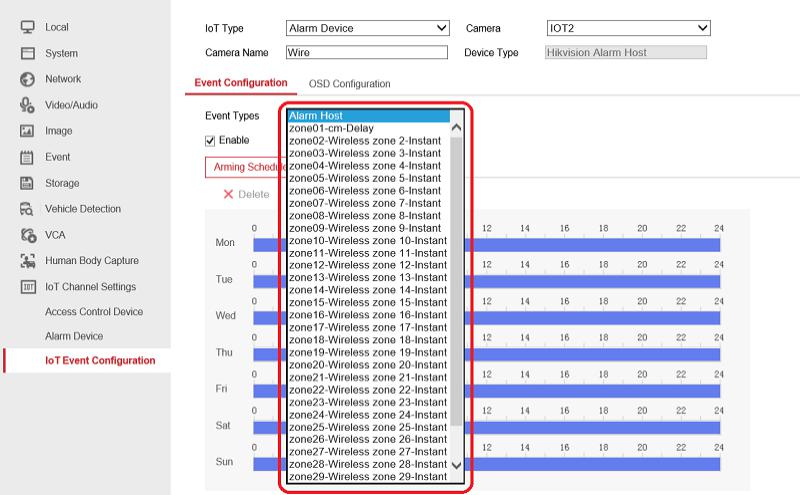Viewport: 800px width, 495px height.
Task: Open Access Control Device page
Action: 94,312
